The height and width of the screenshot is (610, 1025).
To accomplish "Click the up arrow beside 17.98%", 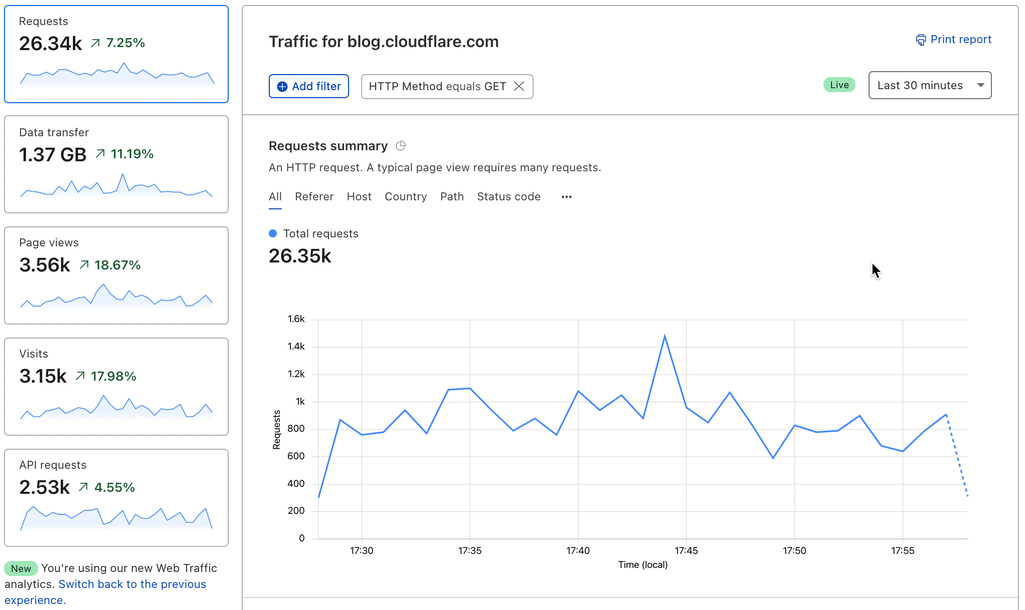I will [x=80, y=376].
